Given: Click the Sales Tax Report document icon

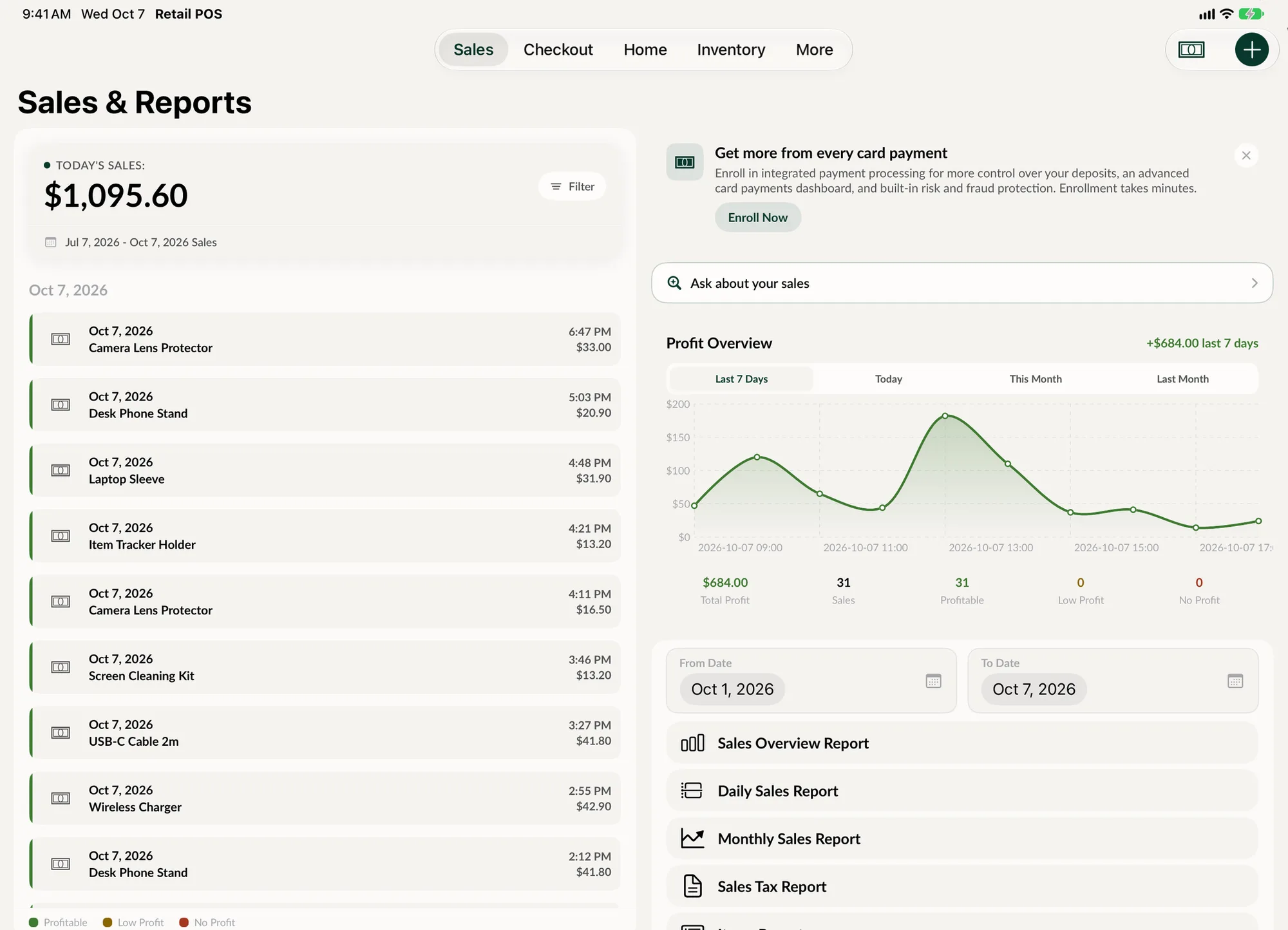Looking at the screenshot, I should [x=692, y=886].
